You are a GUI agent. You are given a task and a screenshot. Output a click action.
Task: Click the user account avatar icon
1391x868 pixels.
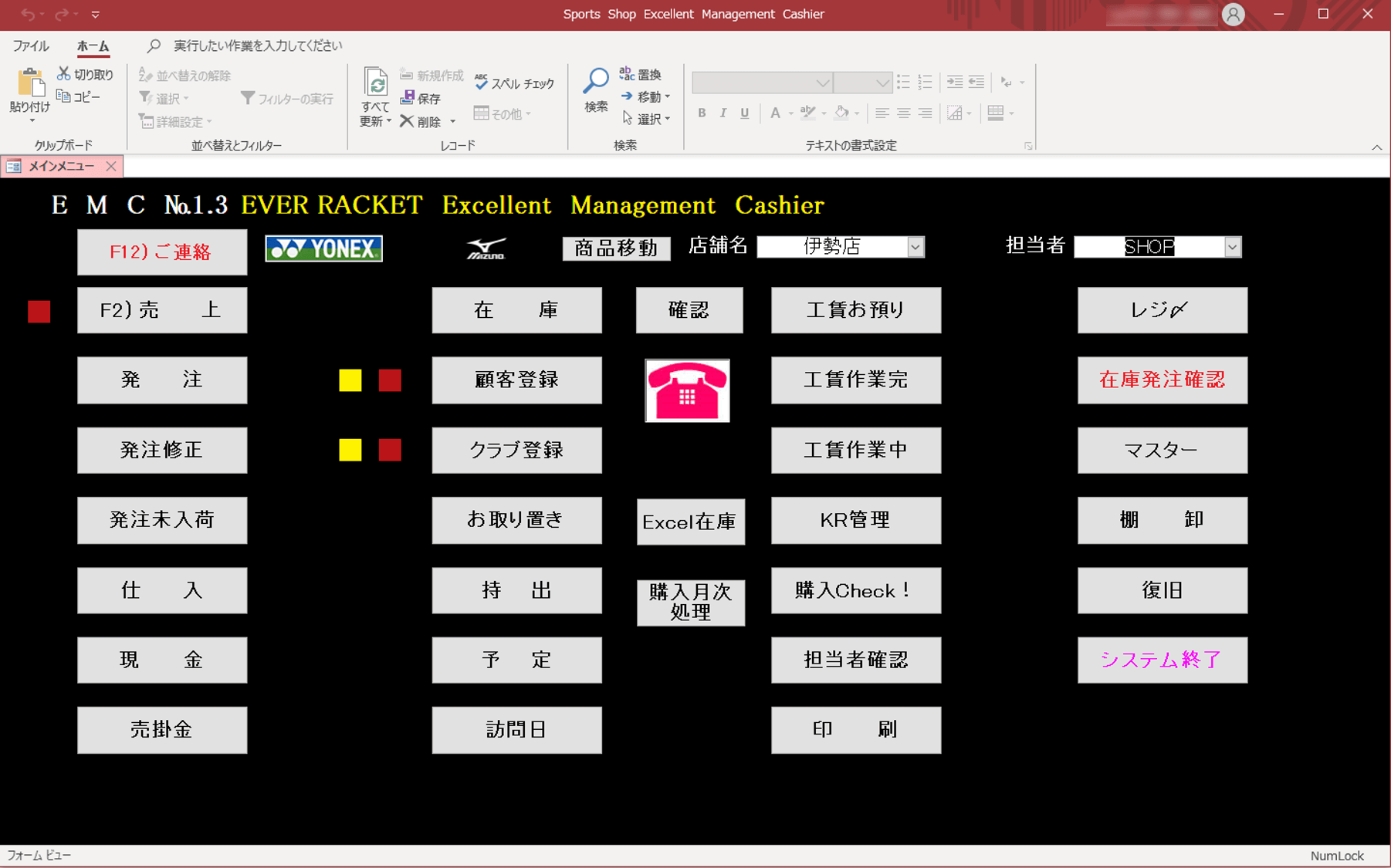1234,14
